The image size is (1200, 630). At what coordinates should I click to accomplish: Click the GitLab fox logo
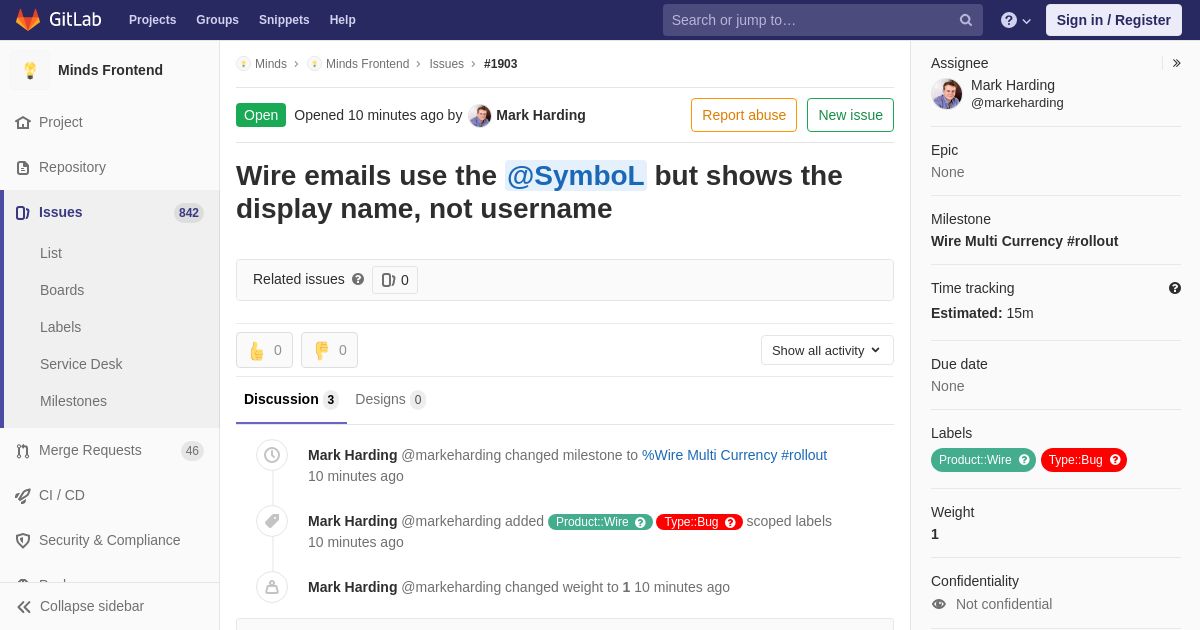click(28, 20)
